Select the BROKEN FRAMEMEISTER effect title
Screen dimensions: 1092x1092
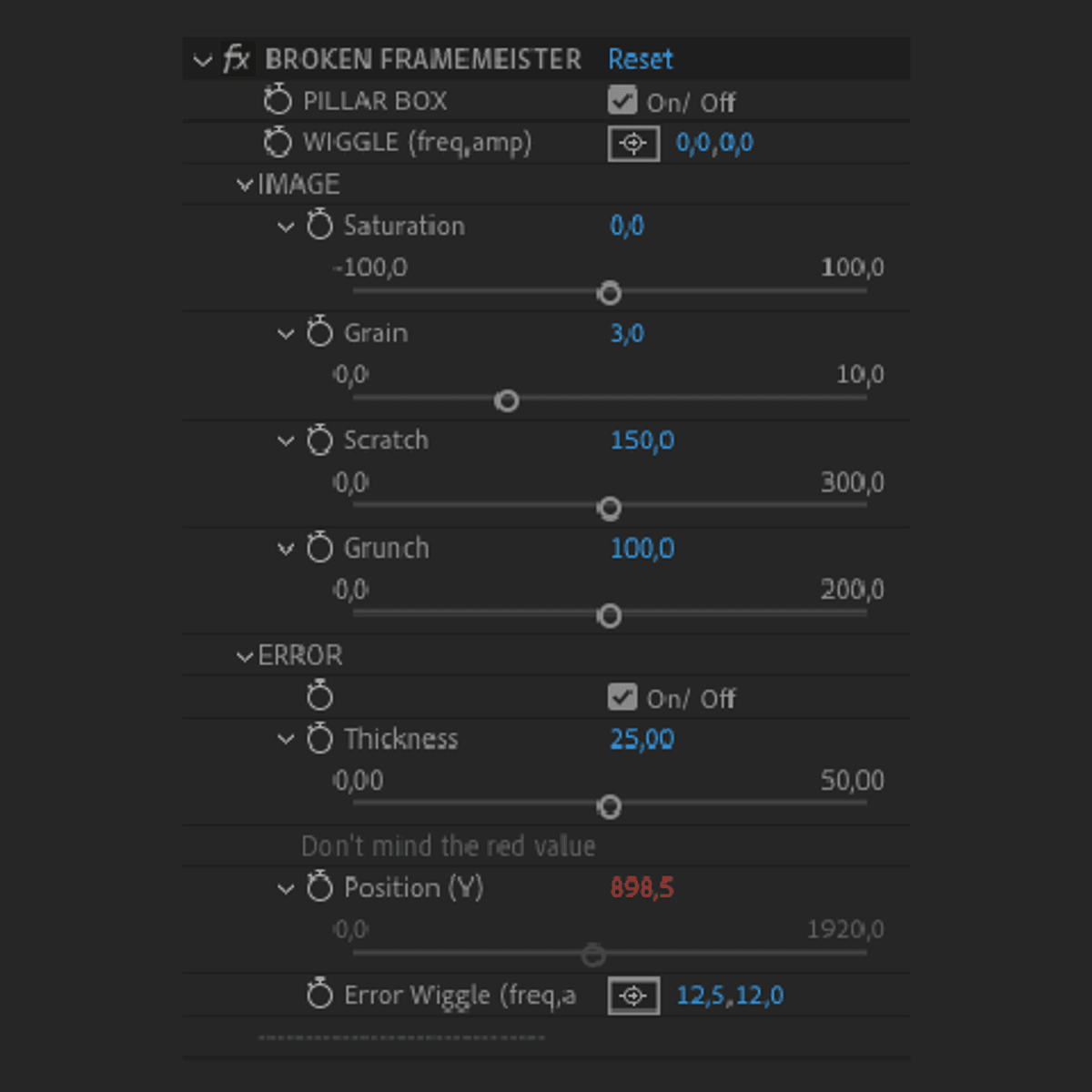click(x=422, y=59)
